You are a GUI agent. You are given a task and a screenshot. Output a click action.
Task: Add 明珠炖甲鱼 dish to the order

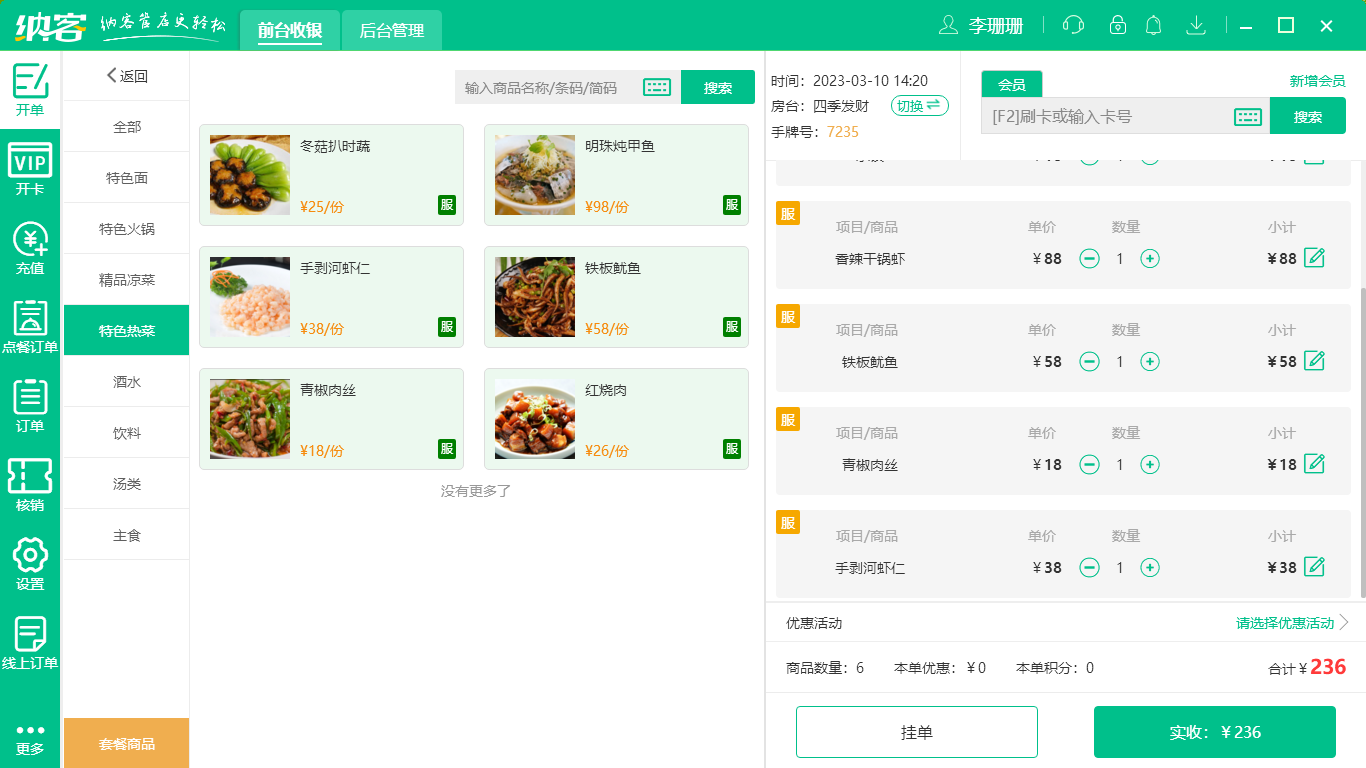[616, 175]
